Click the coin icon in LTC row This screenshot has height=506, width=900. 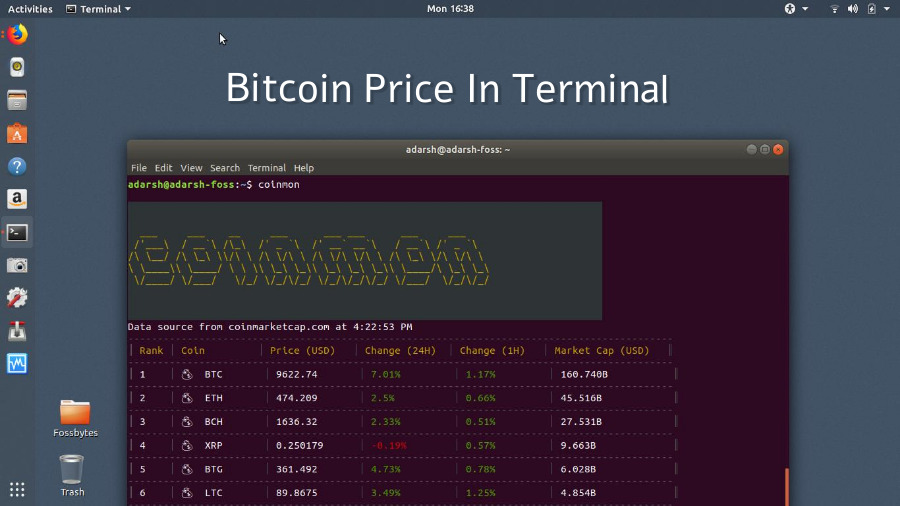187,493
